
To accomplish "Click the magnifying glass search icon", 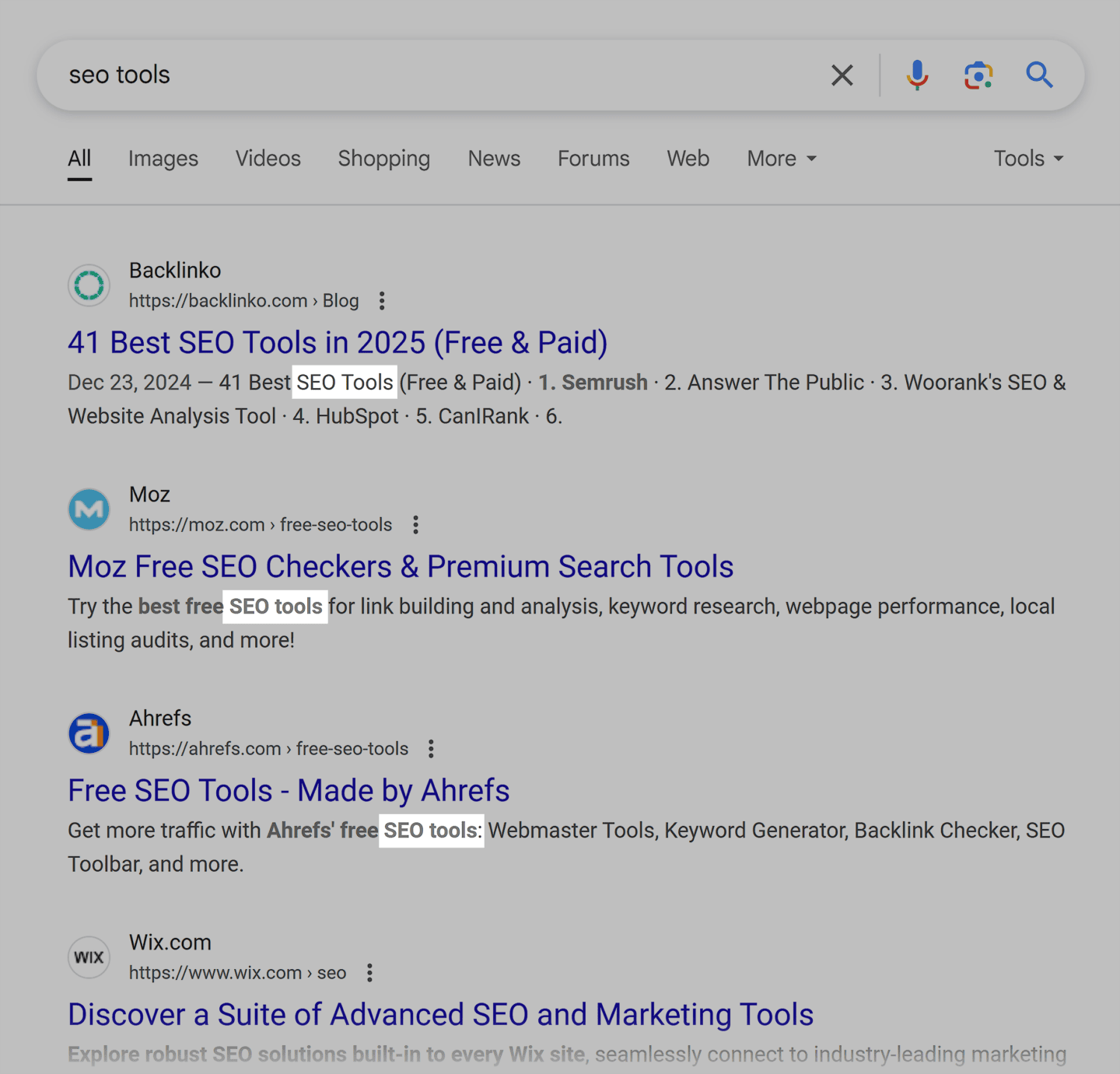I will tap(1038, 75).
